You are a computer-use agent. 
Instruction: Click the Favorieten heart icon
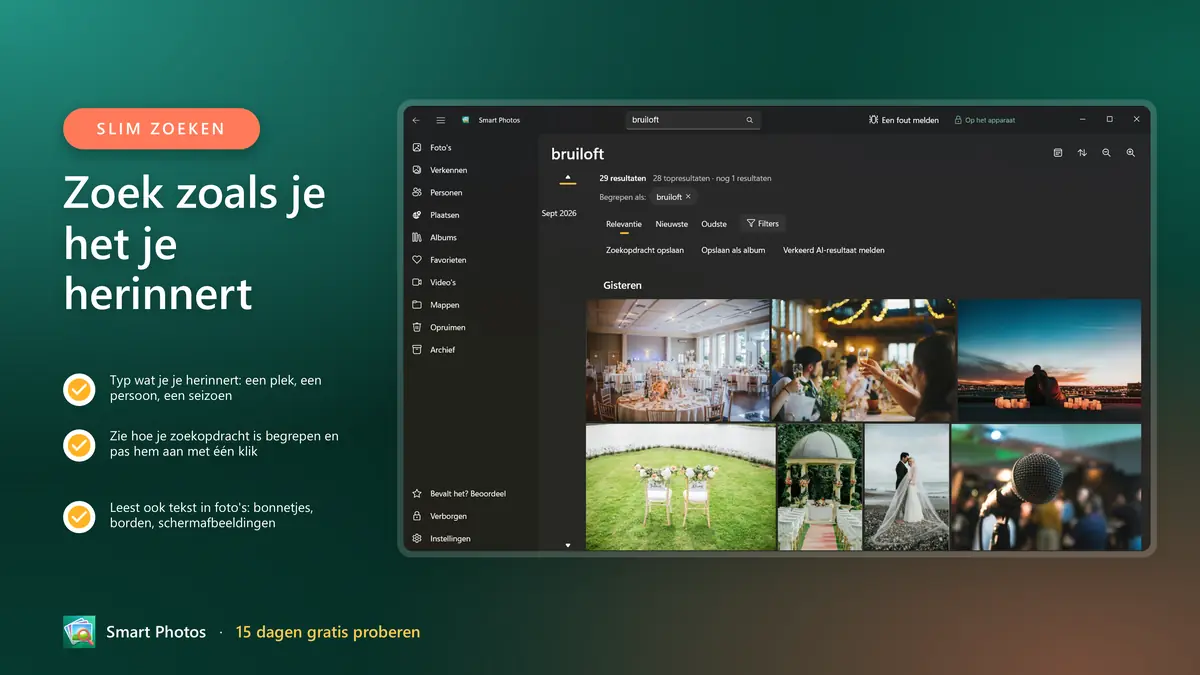point(417,260)
